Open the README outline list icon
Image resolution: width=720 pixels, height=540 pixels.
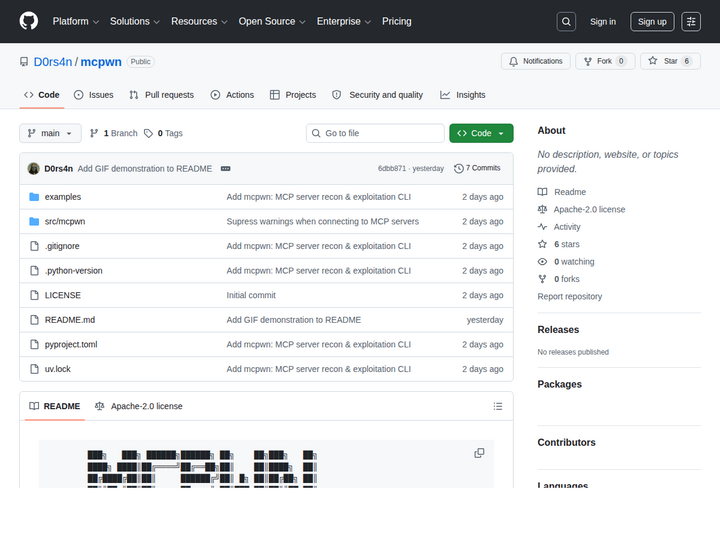498,406
